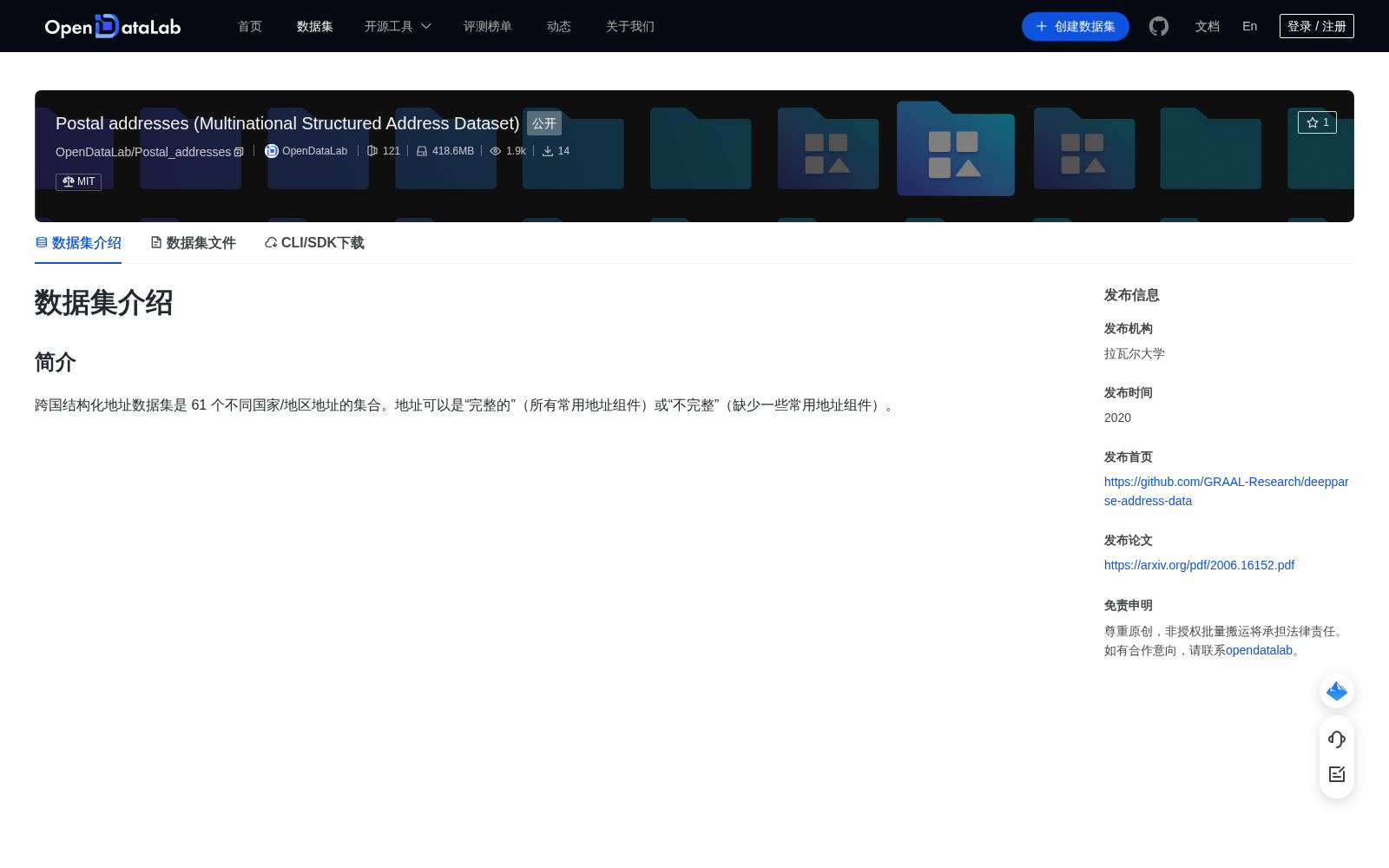Click the opendatalab contact link

(1259, 650)
